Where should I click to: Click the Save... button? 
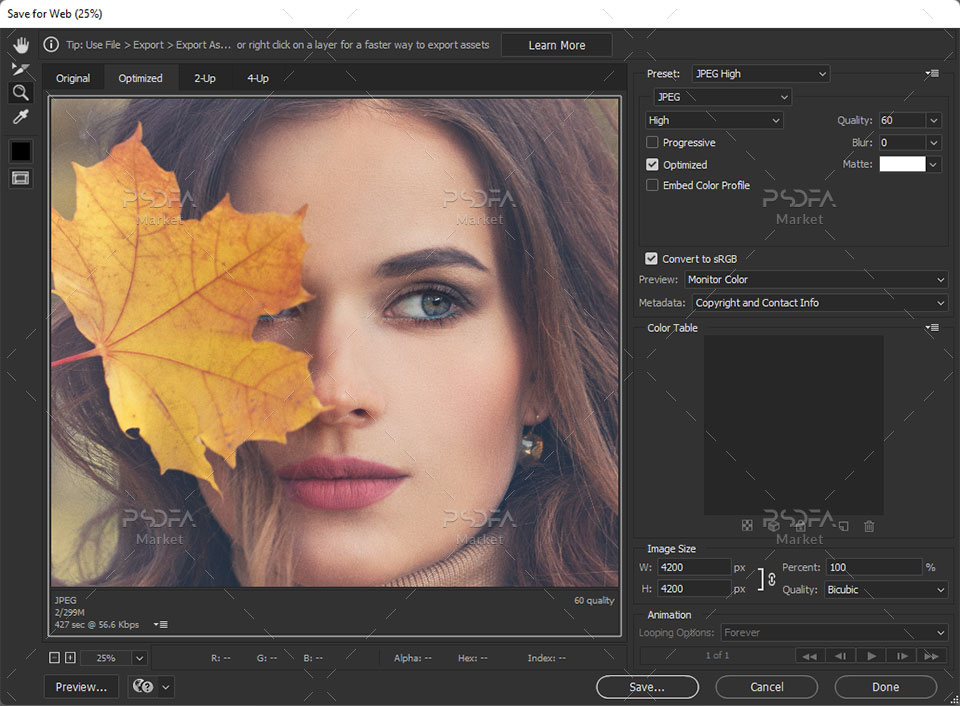point(647,687)
